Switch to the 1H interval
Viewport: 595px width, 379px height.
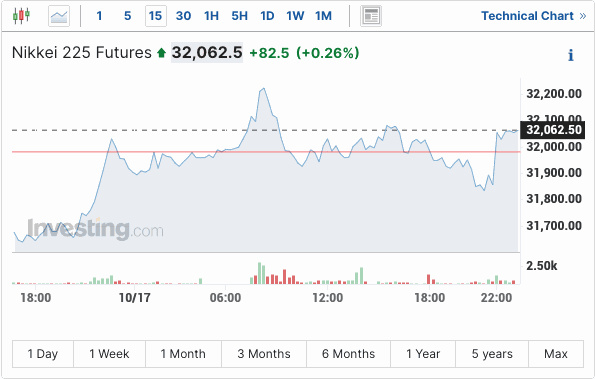[x=211, y=16]
